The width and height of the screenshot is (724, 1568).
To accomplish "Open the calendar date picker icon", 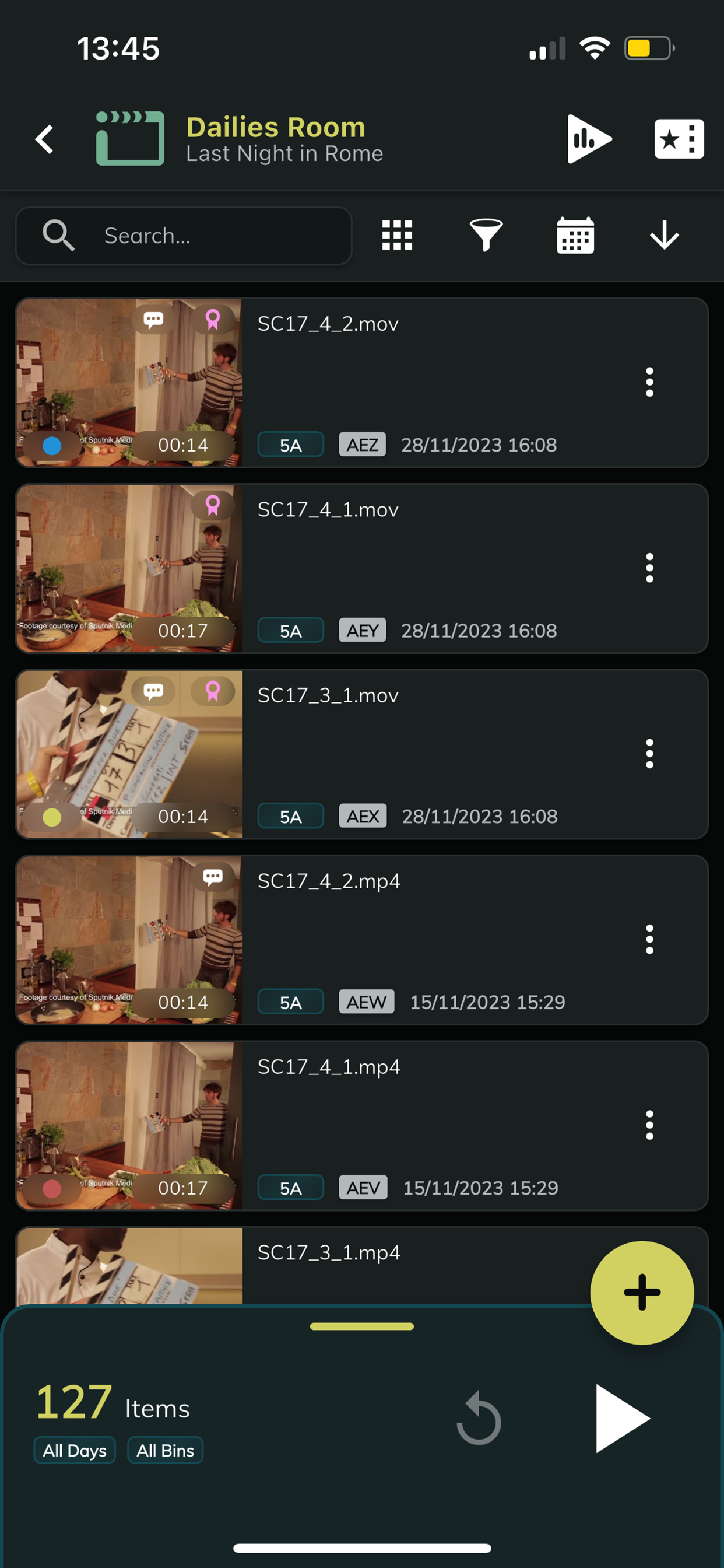I will 575,236.
